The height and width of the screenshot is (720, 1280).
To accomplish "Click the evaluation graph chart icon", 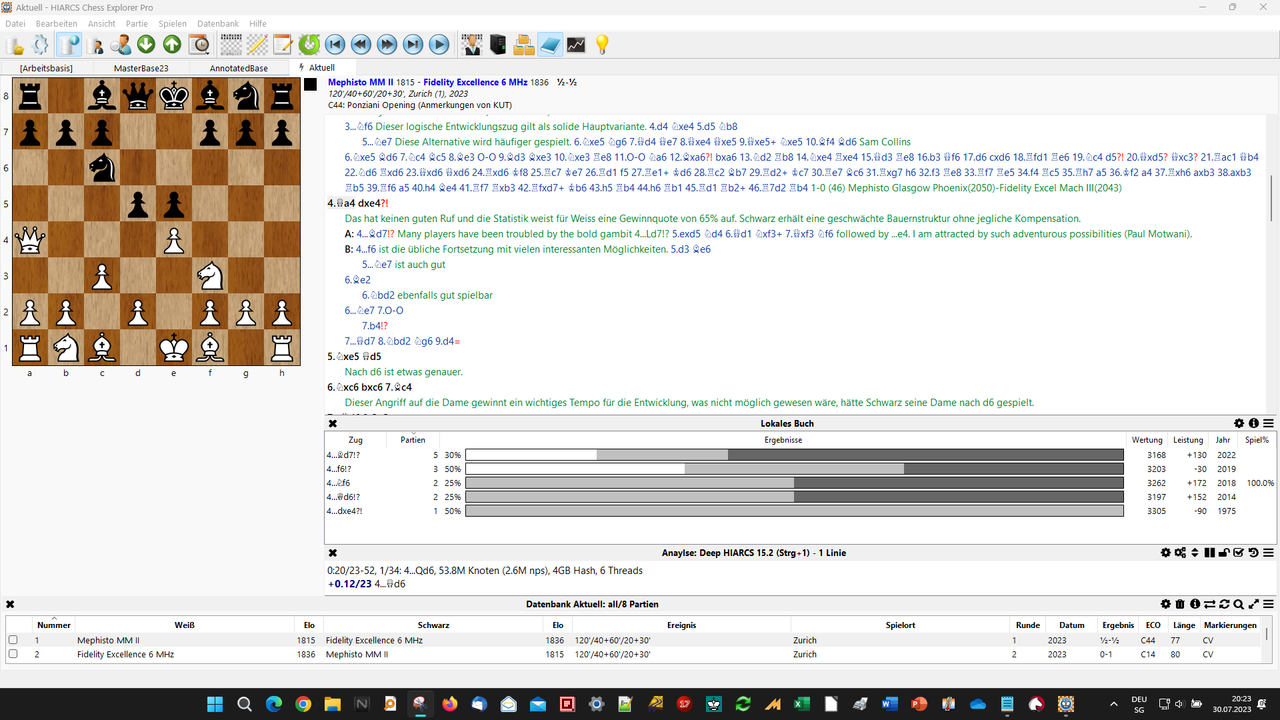I will coord(576,44).
